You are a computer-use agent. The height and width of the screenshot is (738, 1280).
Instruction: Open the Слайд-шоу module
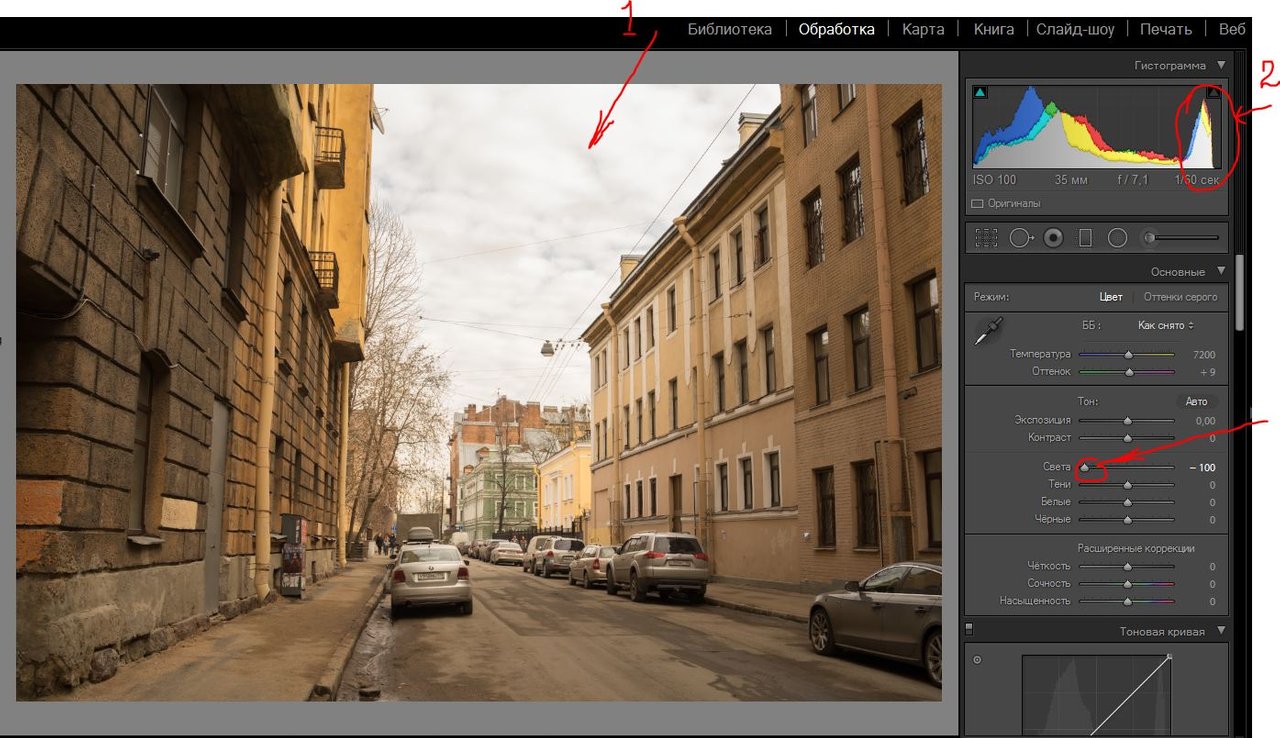click(1075, 29)
